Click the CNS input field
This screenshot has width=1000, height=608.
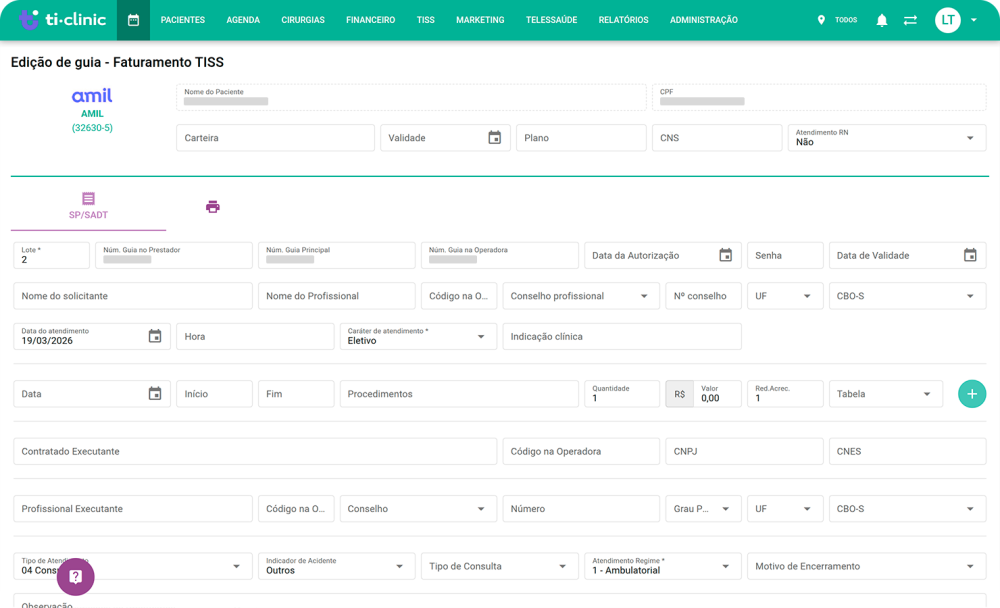pyautogui.click(x=717, y=138)
